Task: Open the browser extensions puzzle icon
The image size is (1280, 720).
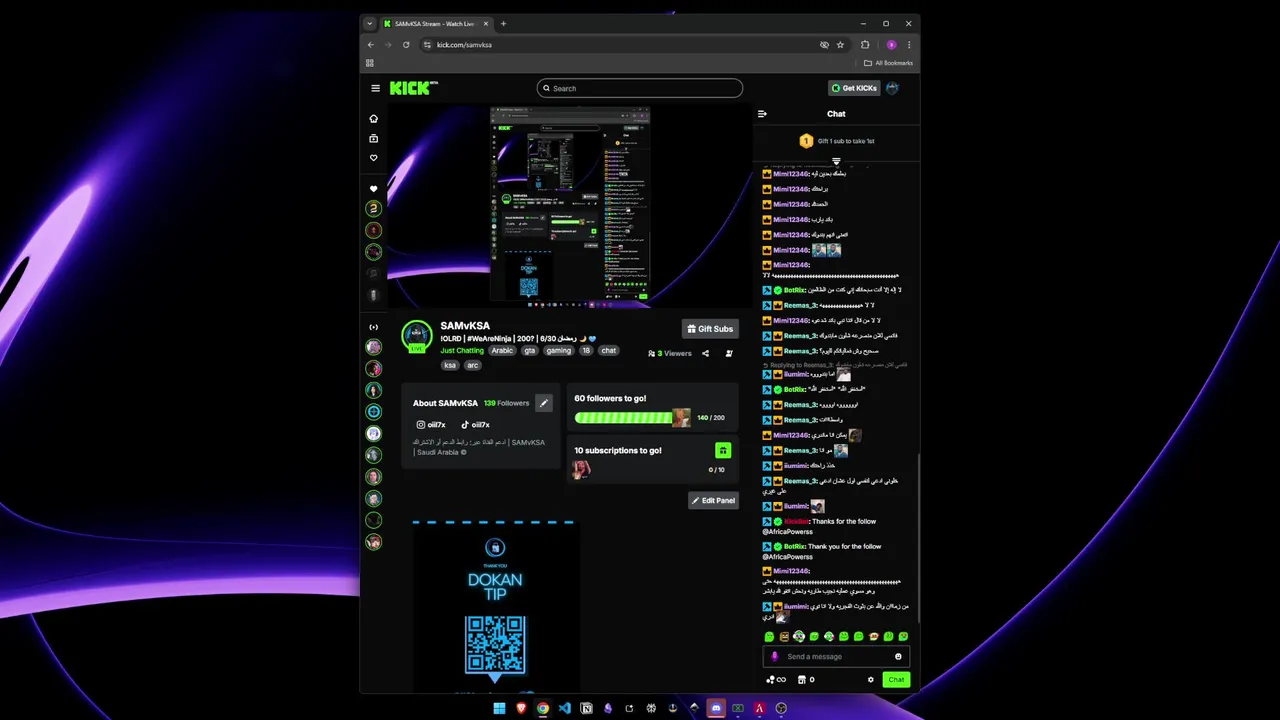Action: point(865,44)
